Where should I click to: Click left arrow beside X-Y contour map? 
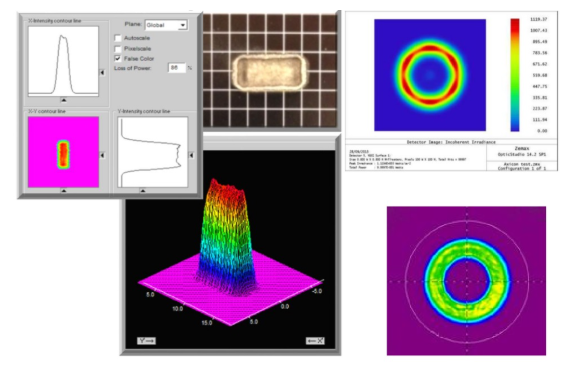click(x=102, y=155)
